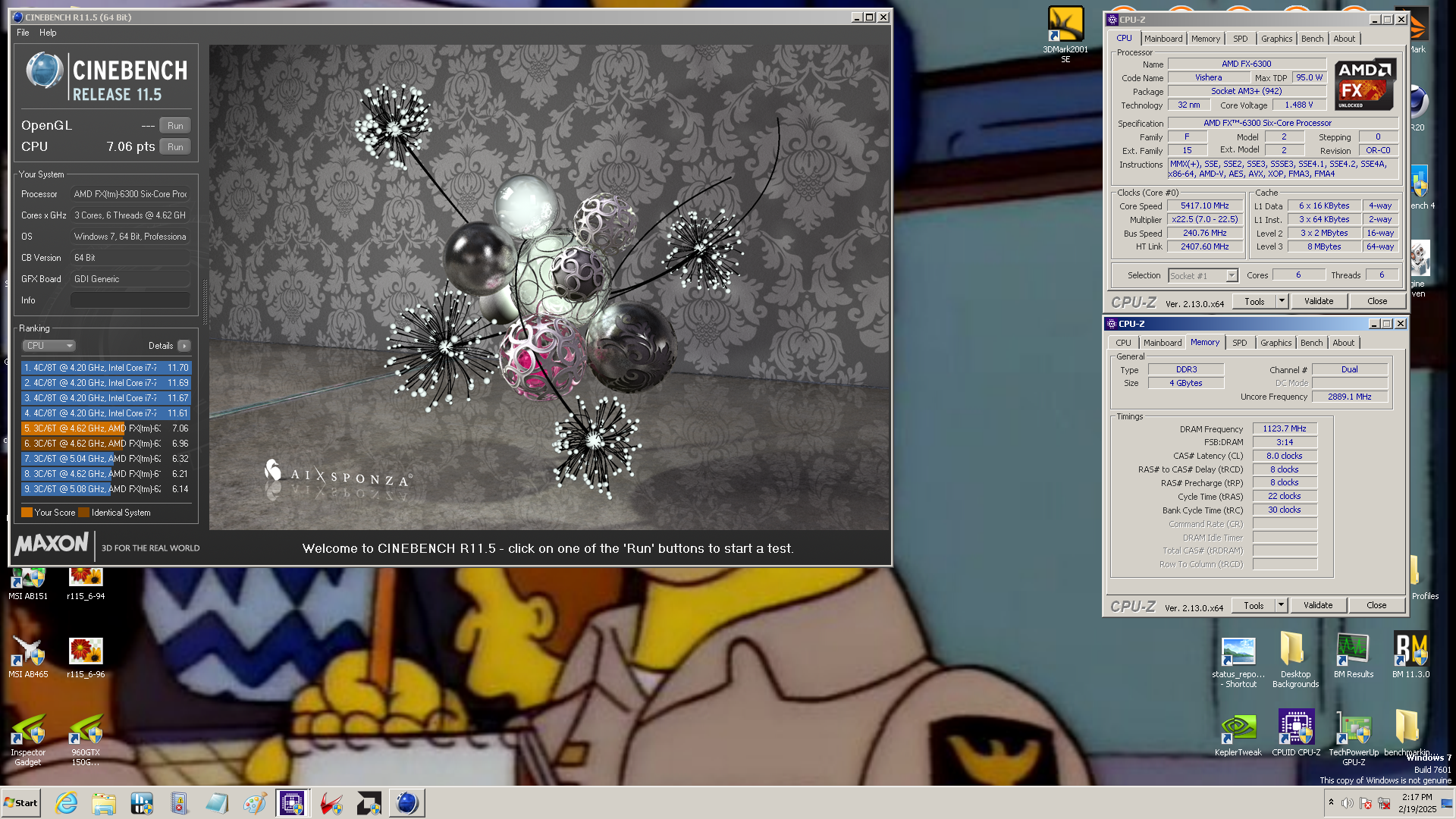The image size is (1456, 819).
Task: Launch the CPUID CPU-Z desktop shortcut
Action: 1296,734
